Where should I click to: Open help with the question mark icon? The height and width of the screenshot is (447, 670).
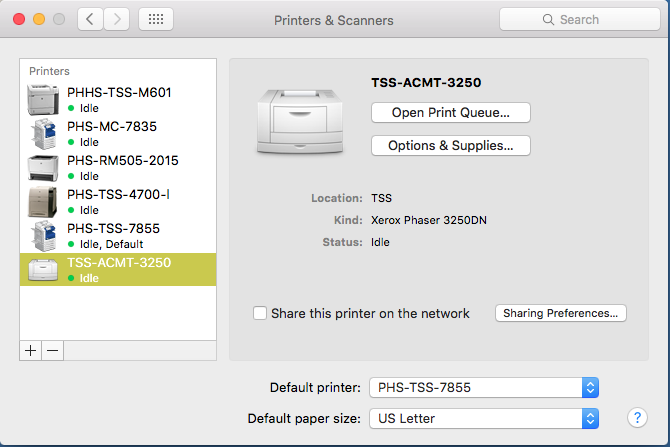click(636, 418)
